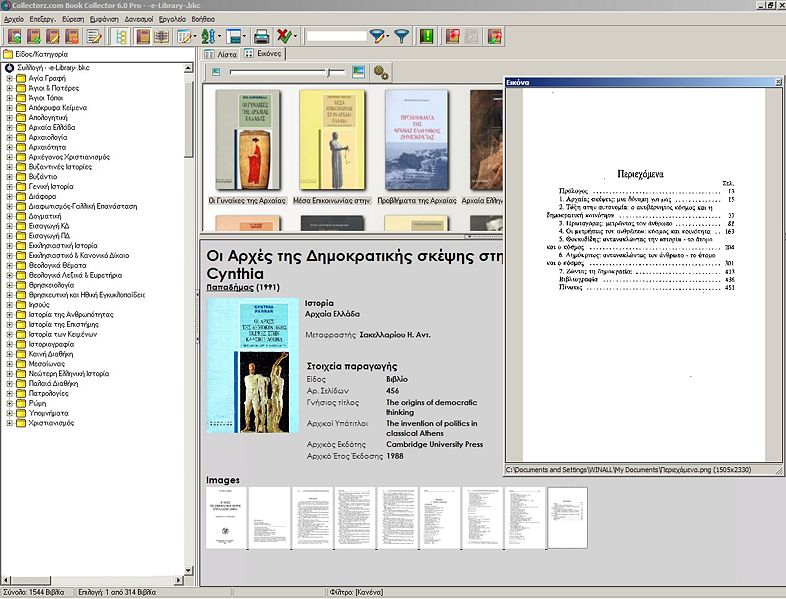The image size is (786, 599).
Task: Click the add book automatically icon
Action: (15, 37)
